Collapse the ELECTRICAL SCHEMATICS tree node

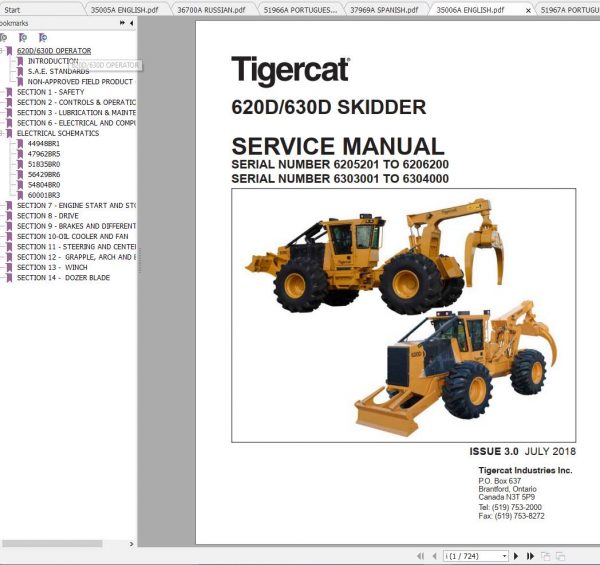click(1, 134)
